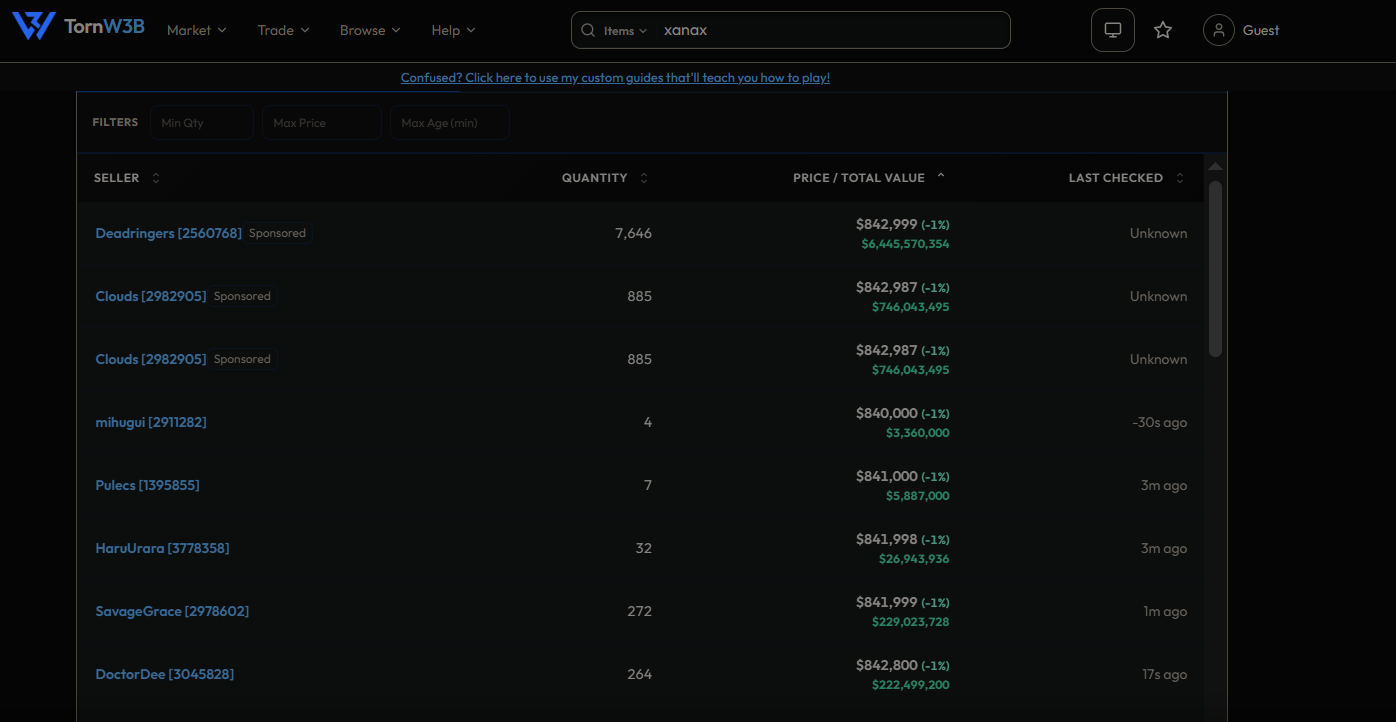Toggle Price / Total Value sort arrow
The width and height of the screenshot is (1396, 722).
941,177
